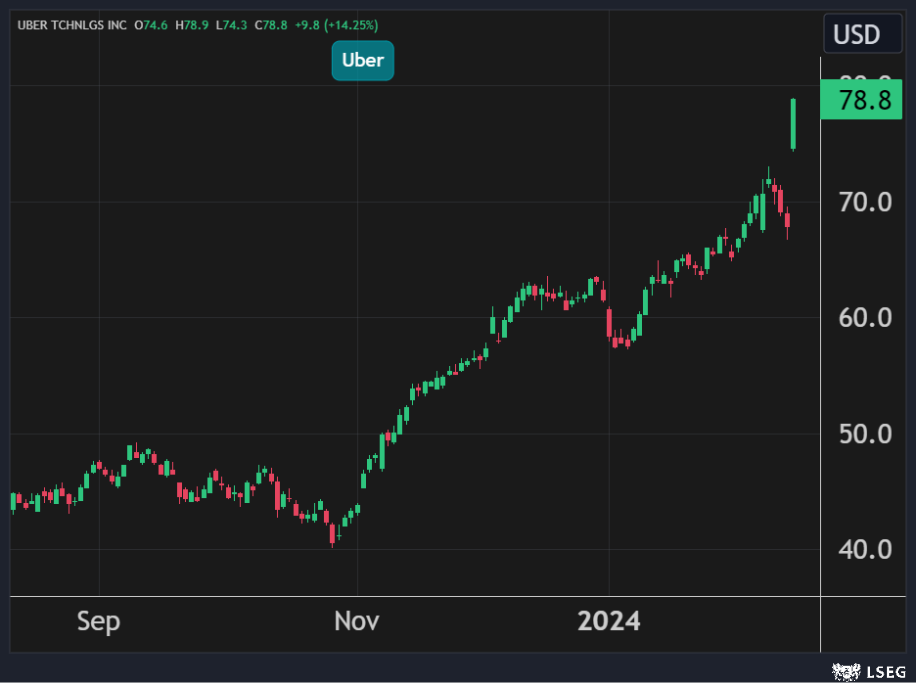Click the lowest red candle near 40
Screen dimensions: 916x683
pos(332,532)
